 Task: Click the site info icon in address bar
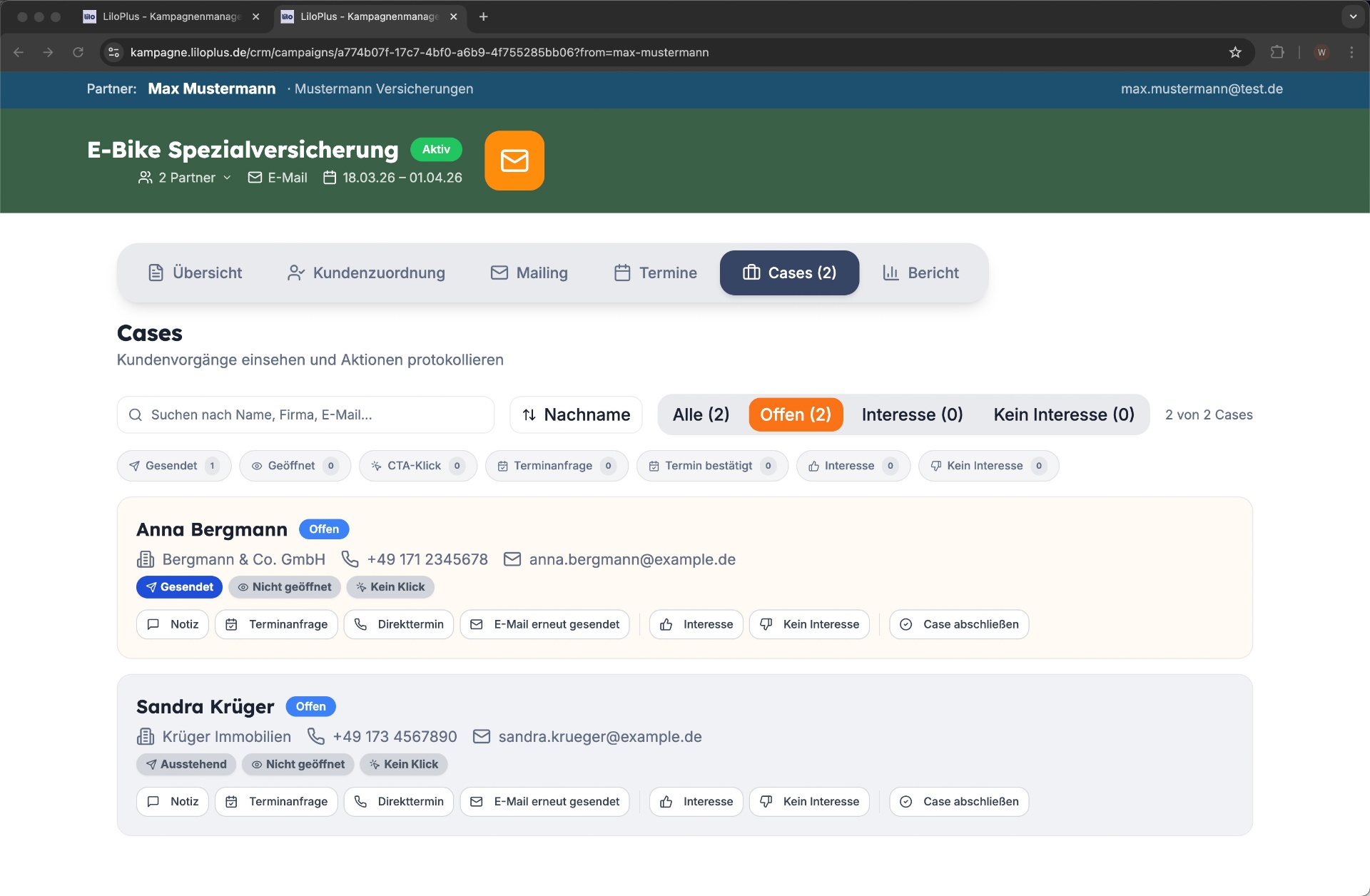pos(113,52)
